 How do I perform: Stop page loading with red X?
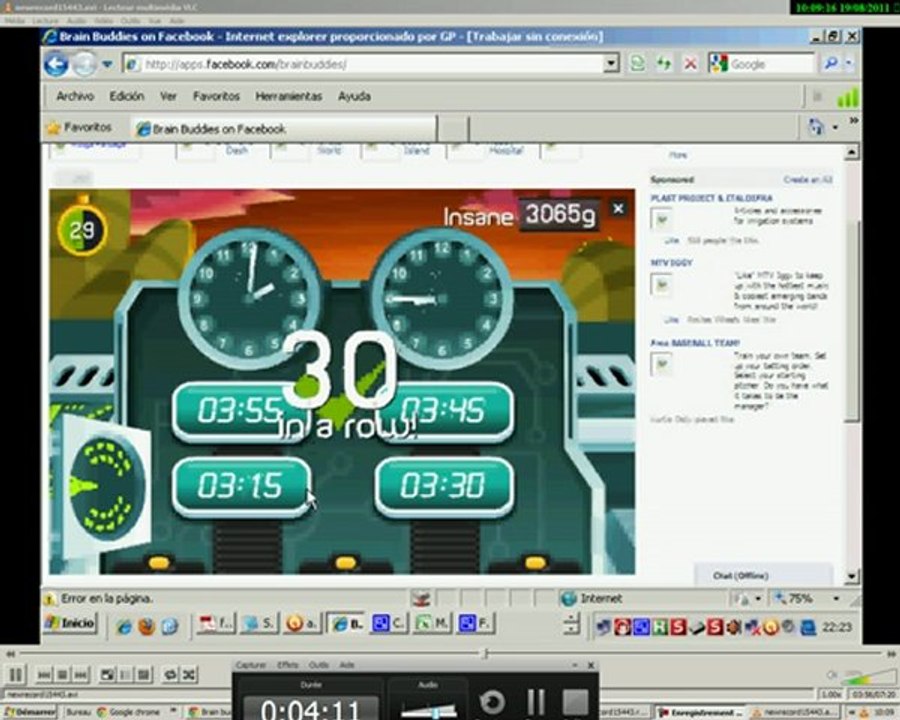(x=690, y=63)
